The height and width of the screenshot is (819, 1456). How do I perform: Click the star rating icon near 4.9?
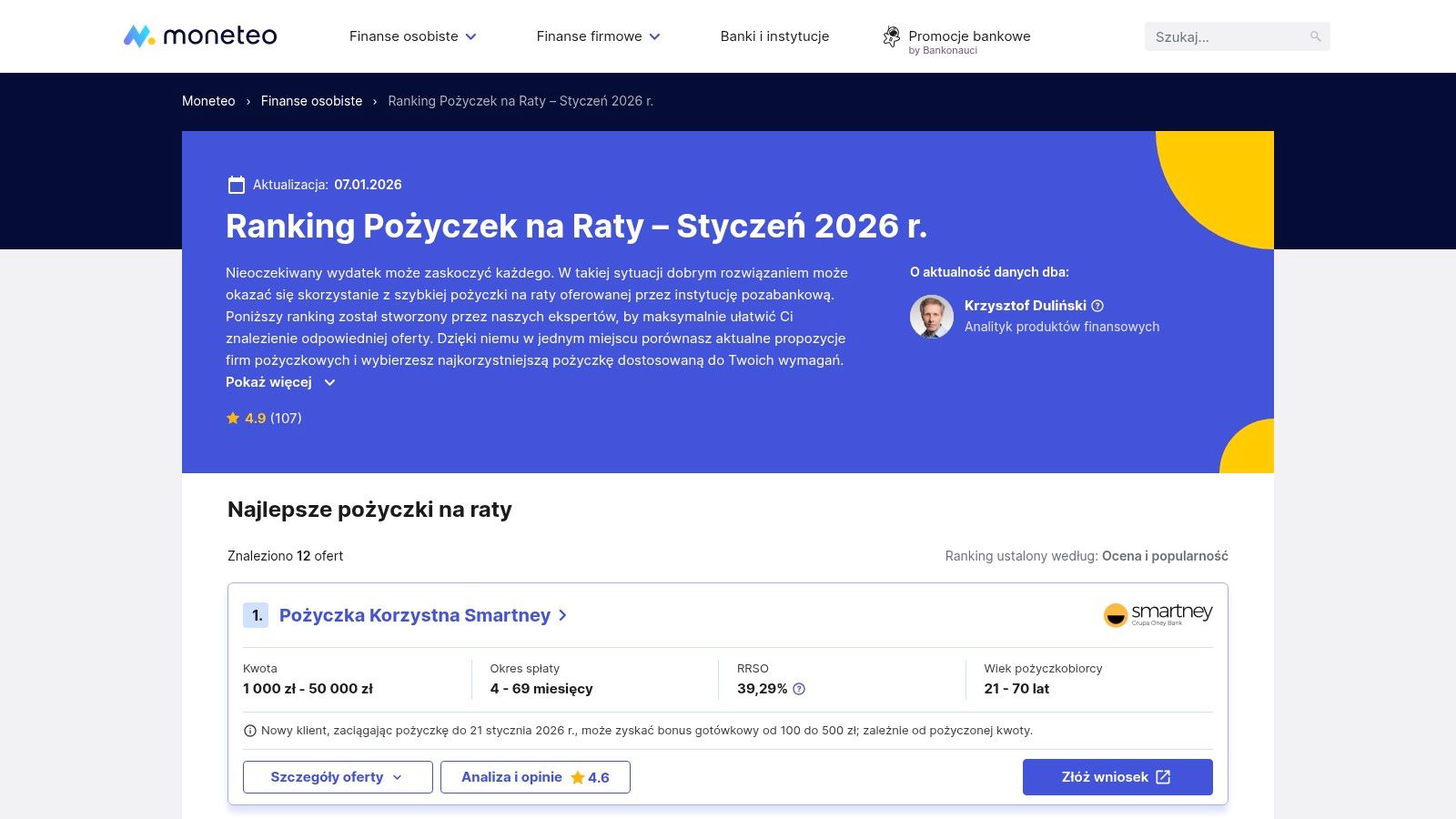[x=233, y=419]
